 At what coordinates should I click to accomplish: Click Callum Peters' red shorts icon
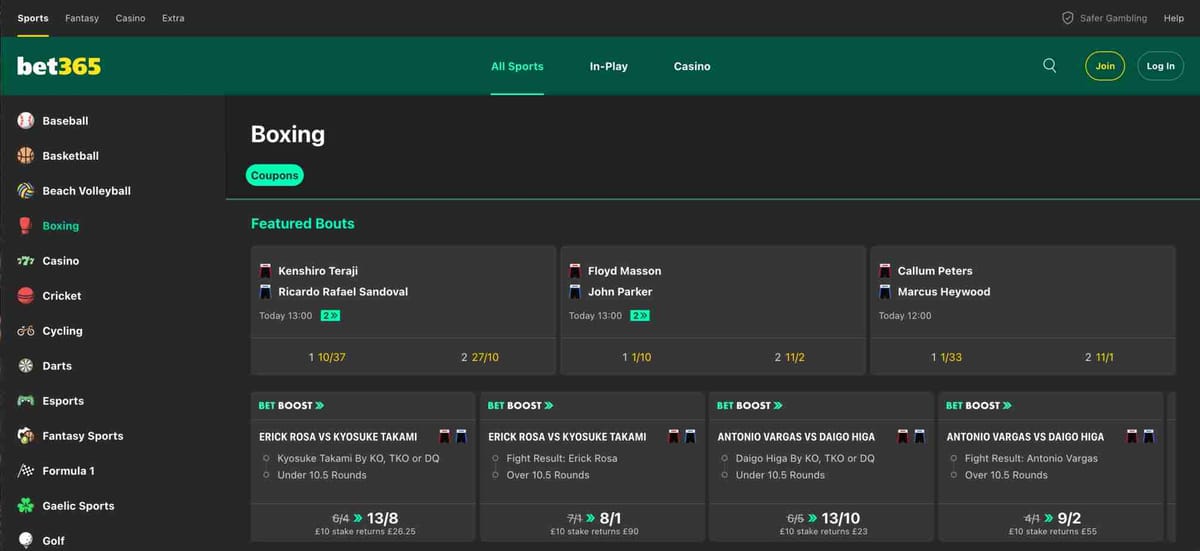885,271
